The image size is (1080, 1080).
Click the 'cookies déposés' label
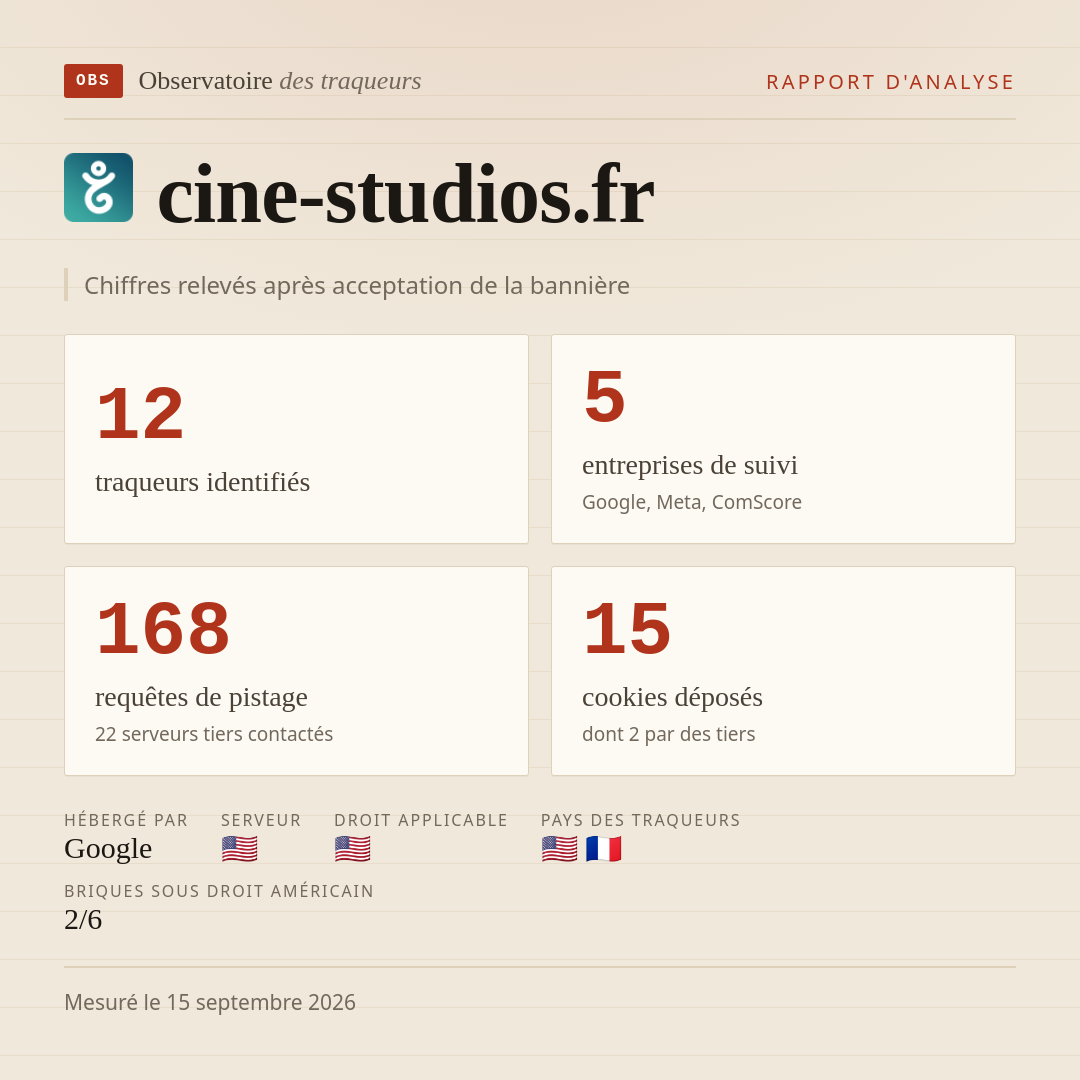(672, 698)
